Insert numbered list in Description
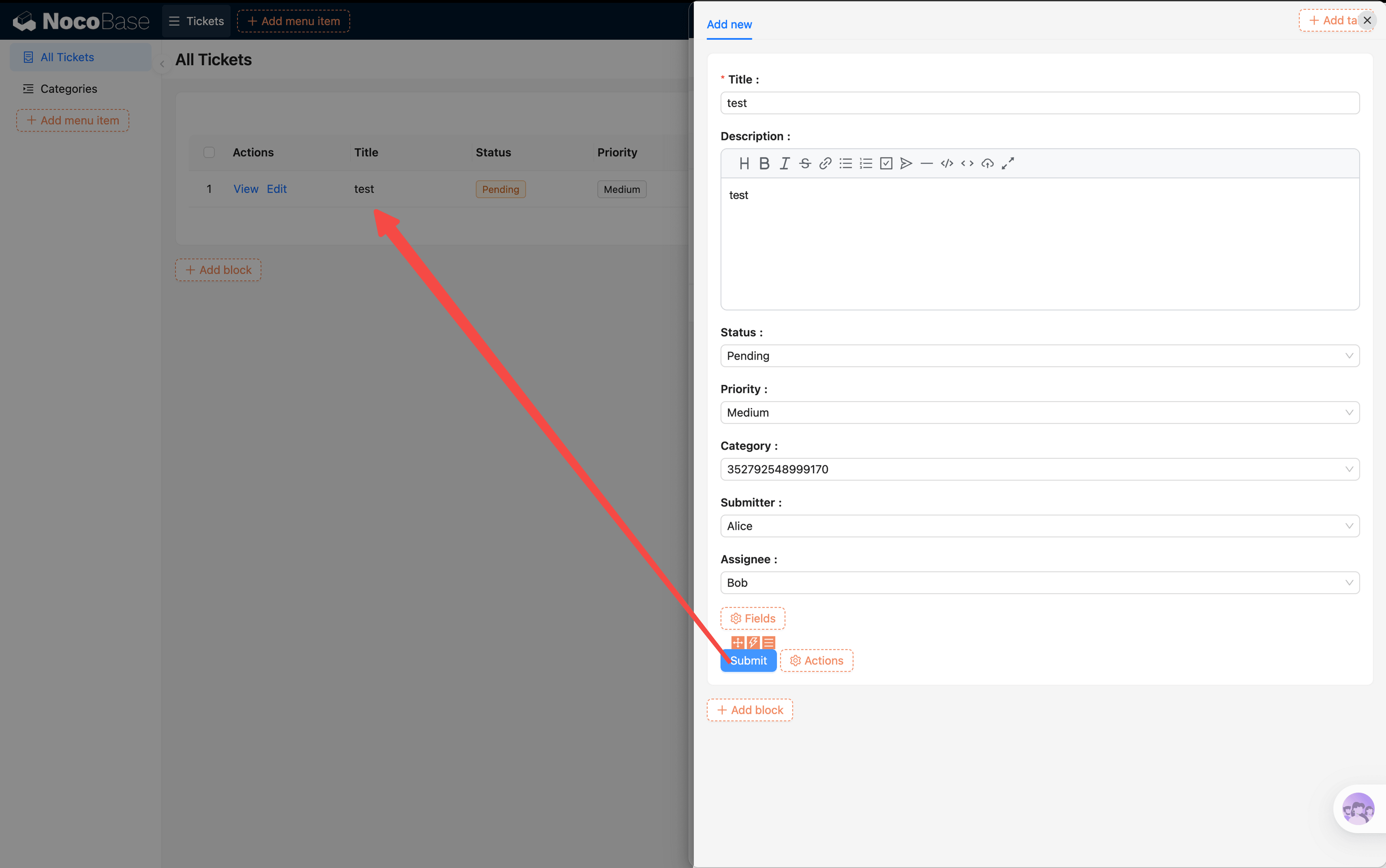Image resolution: width=1386 pixels, height=868 pixels. coord(866,164)
